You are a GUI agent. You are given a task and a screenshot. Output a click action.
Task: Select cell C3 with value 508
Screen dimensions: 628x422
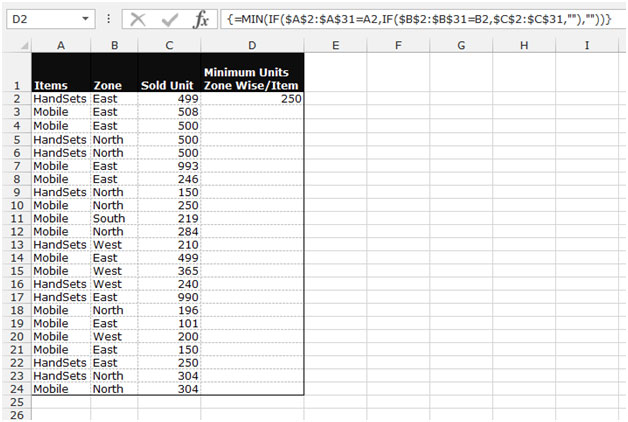coord(169,112)
